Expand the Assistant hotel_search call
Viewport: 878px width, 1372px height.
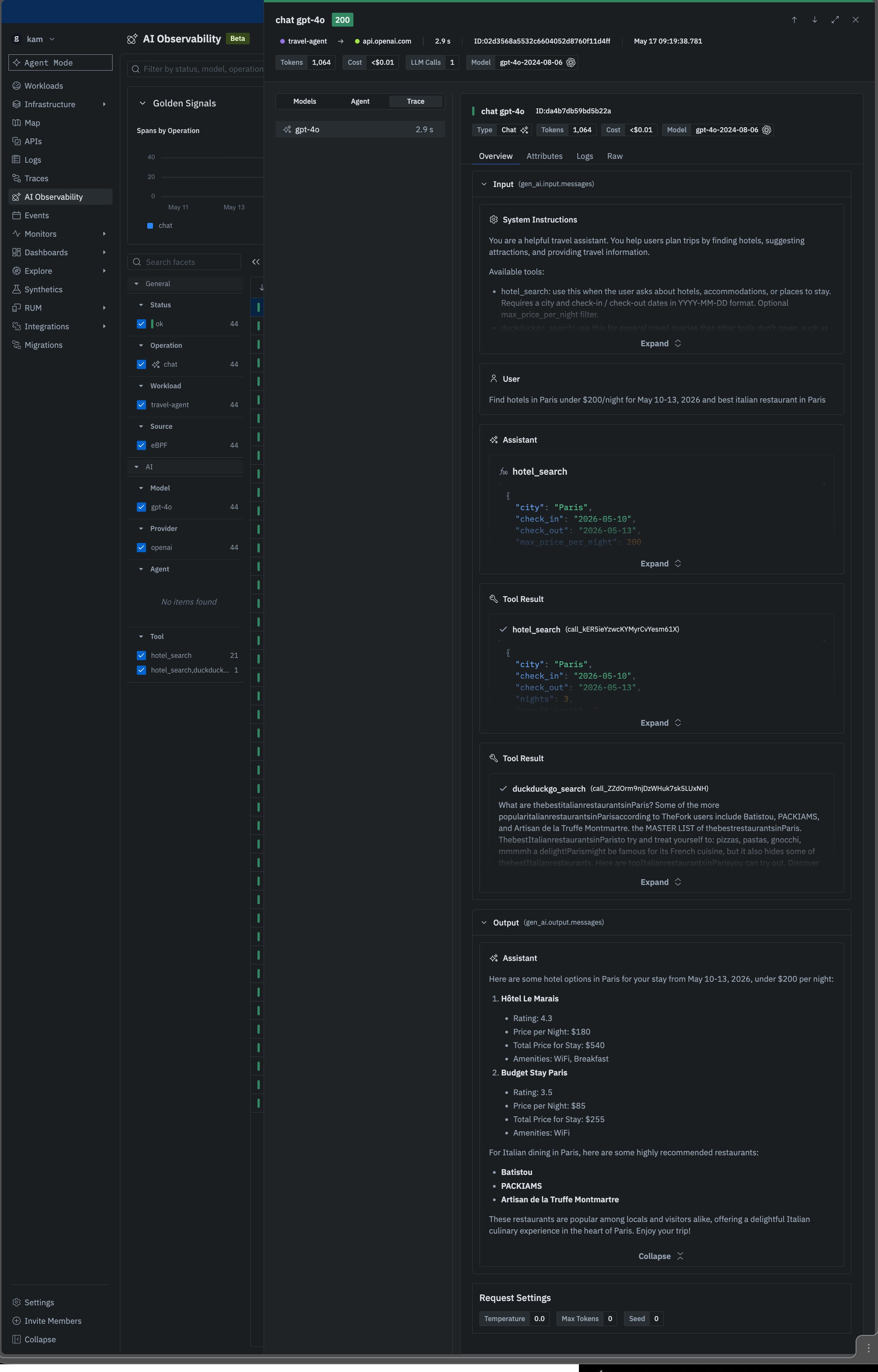pyautogui.click(x=661, y=563)
